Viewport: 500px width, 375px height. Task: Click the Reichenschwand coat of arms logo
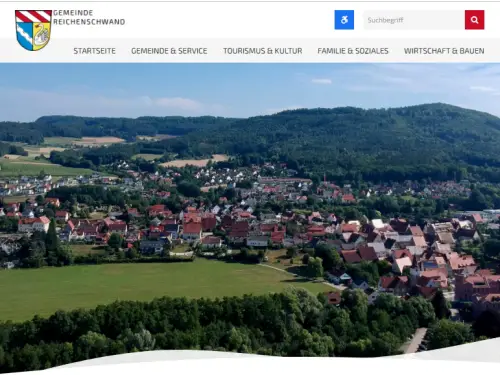point(33,30)
